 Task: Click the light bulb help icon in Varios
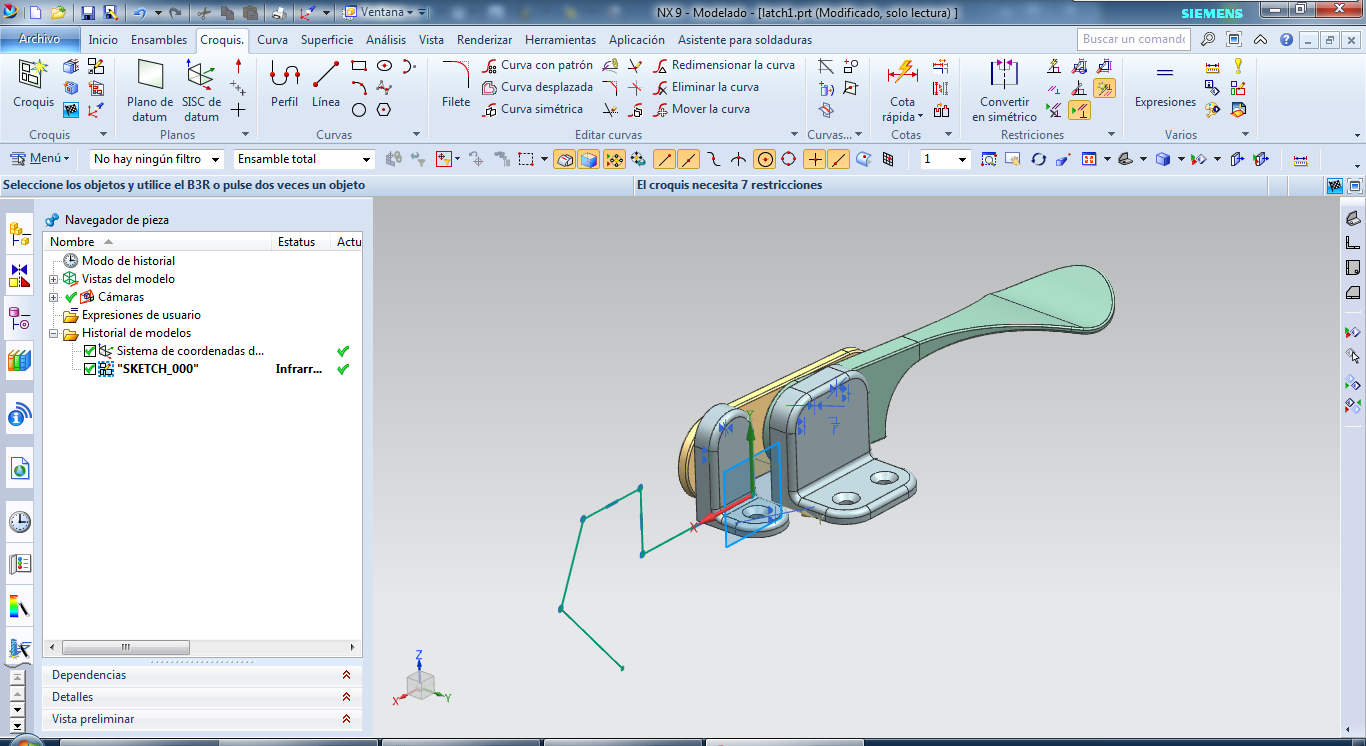click(x=1238, y=66)
